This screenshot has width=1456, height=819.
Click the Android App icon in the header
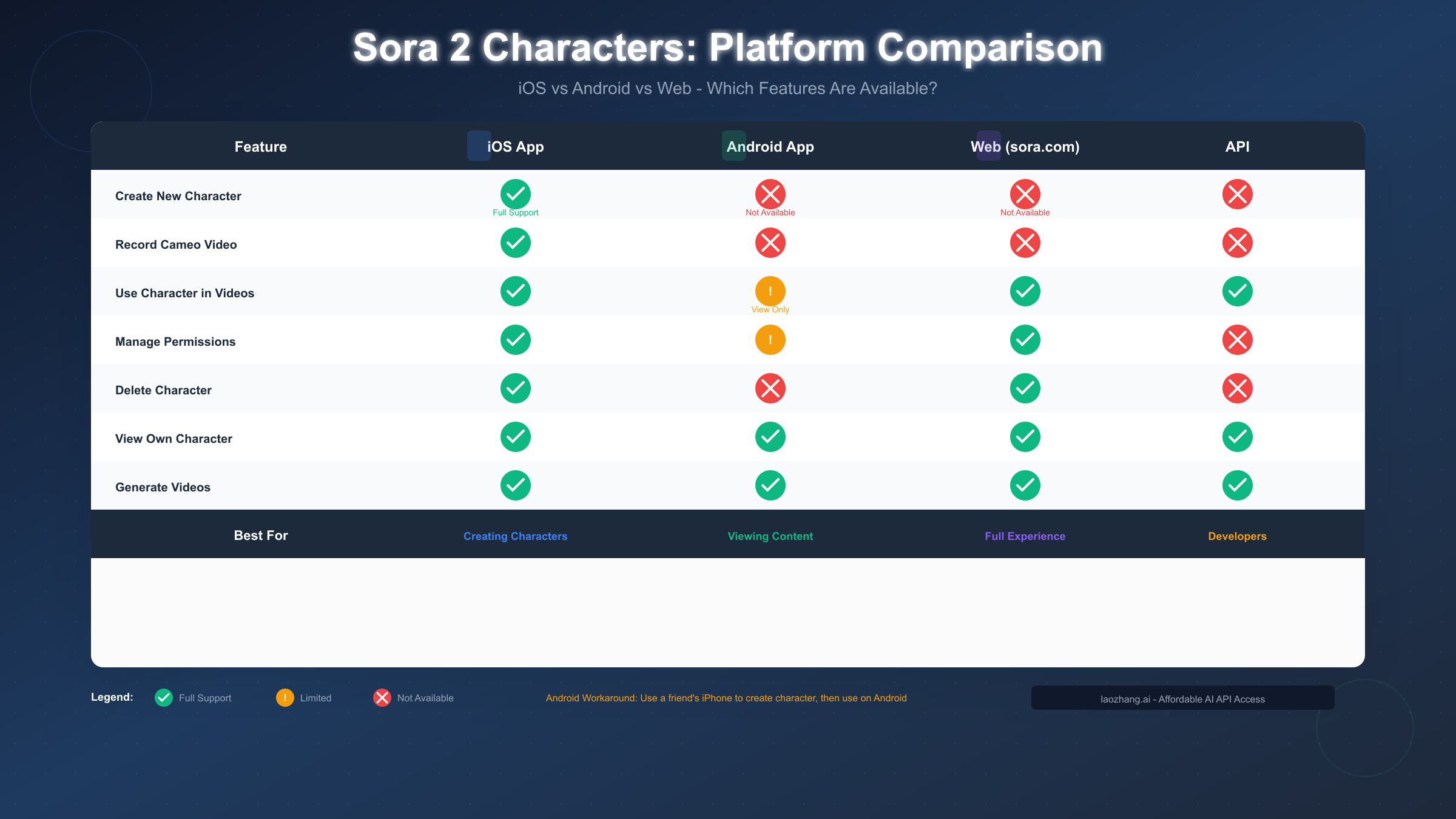(734, 146)
